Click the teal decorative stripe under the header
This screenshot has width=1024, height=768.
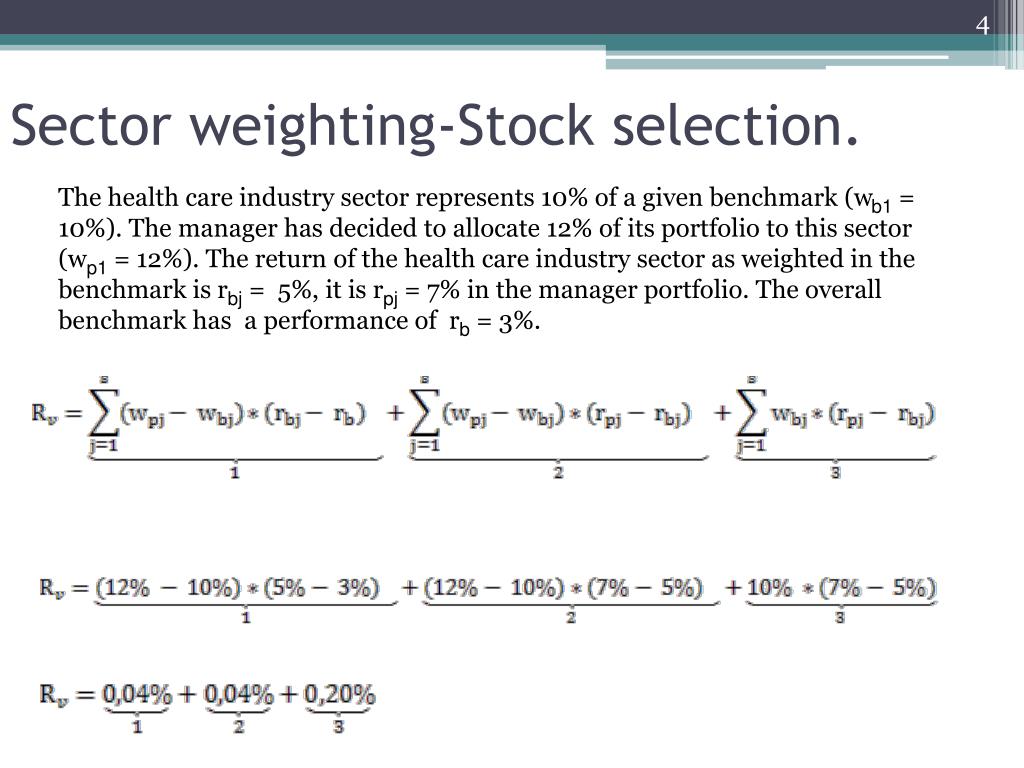304,40
